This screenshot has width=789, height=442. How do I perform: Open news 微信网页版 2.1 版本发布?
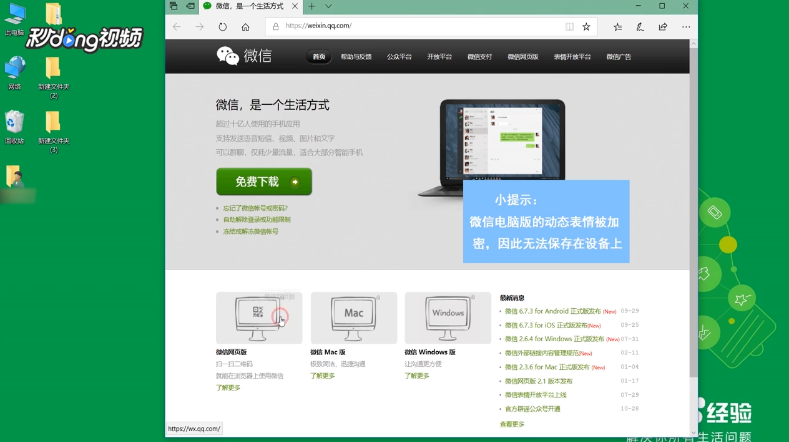[x=538, y=381]
